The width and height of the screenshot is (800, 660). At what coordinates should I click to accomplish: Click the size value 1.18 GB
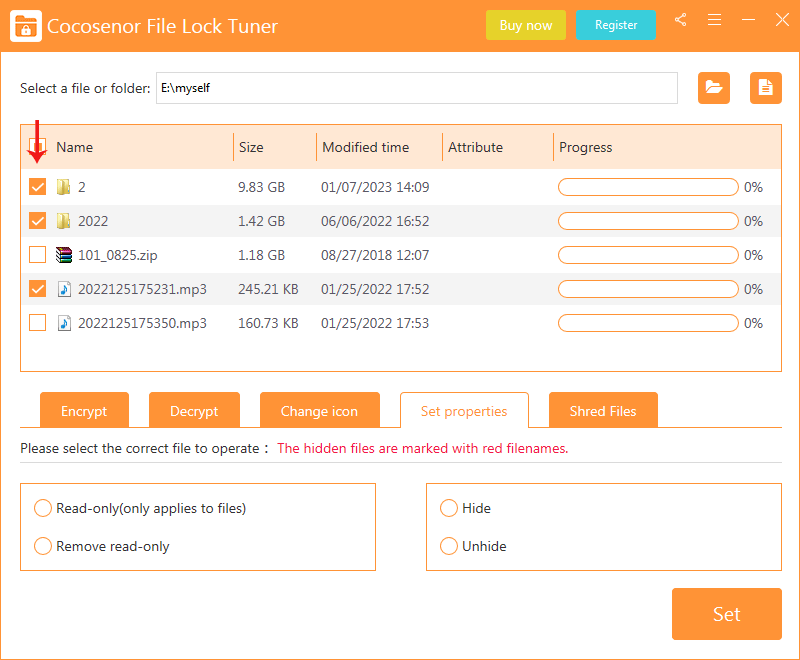[x=261, y=255]
